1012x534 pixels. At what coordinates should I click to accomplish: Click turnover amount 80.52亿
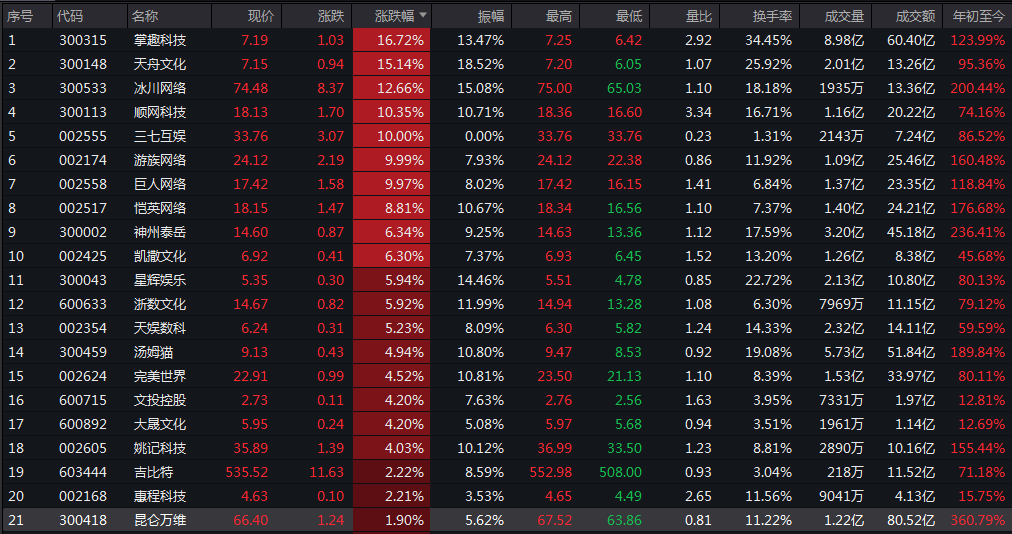[911, 520]
